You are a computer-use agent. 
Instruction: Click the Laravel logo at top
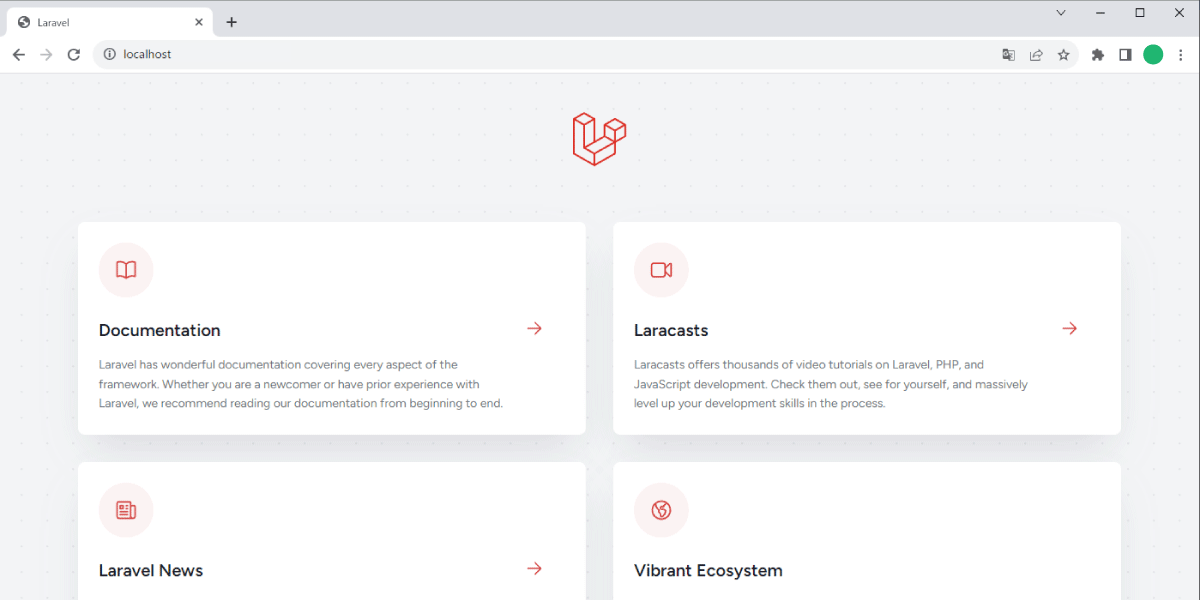tap(599, 139)
